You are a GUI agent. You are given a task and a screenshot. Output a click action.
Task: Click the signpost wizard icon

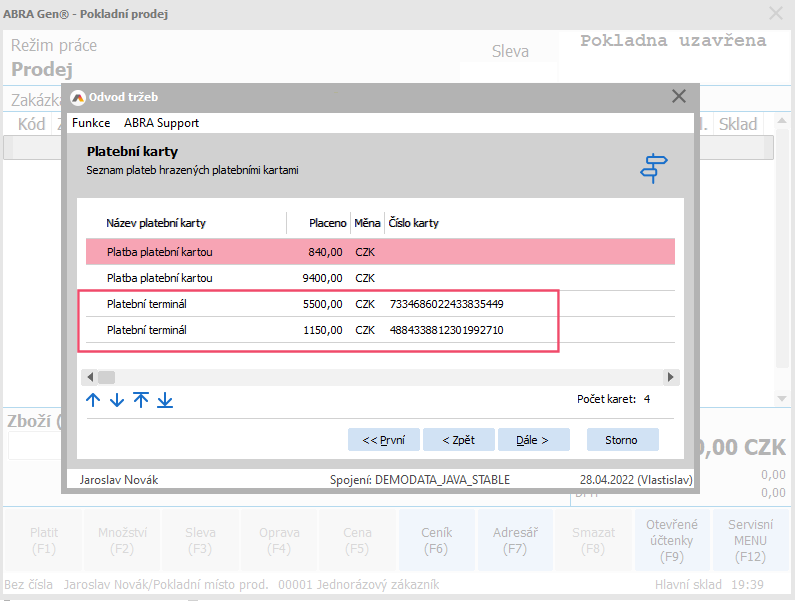point(654,167)
